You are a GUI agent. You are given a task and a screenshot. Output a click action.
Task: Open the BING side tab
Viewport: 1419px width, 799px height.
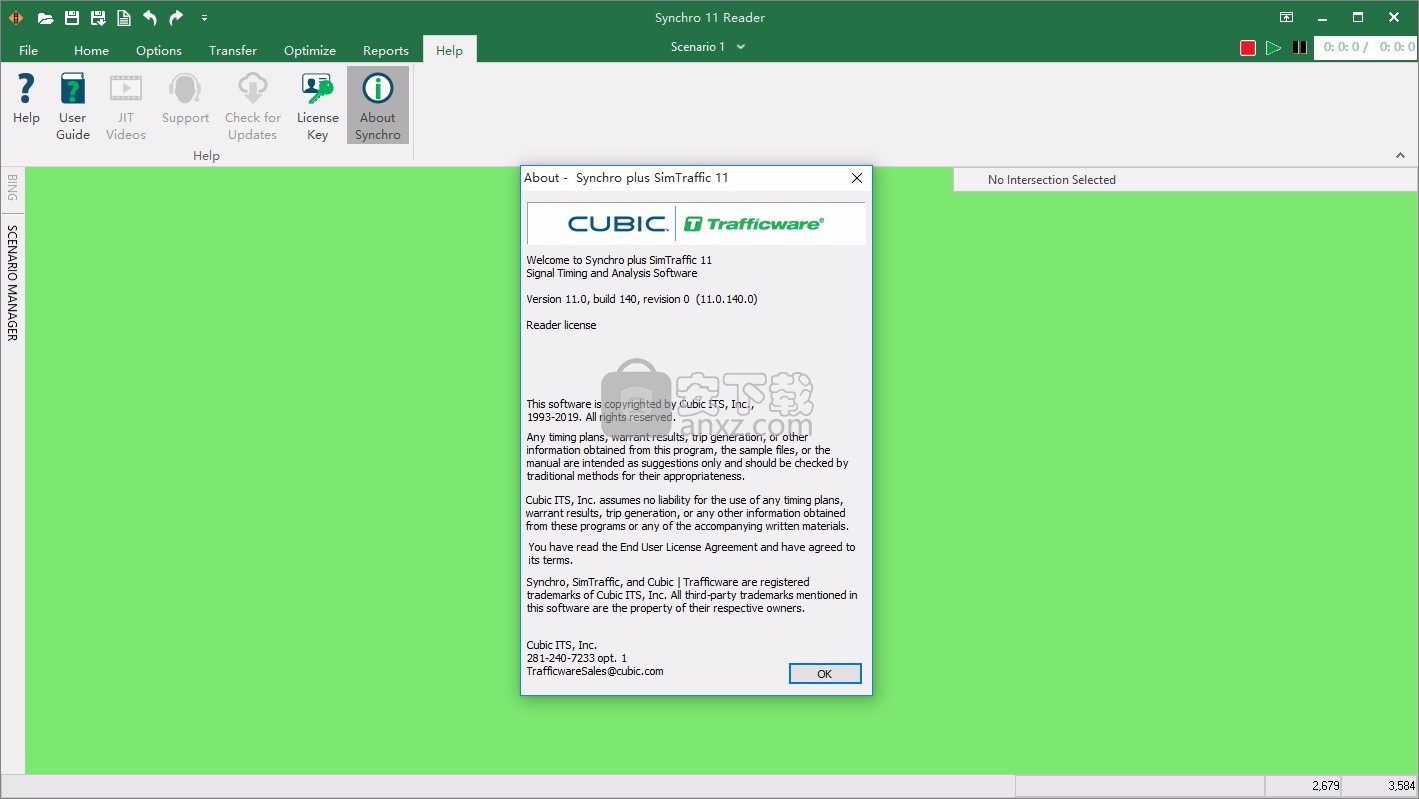pyautogui.click(x=12, y=187)
